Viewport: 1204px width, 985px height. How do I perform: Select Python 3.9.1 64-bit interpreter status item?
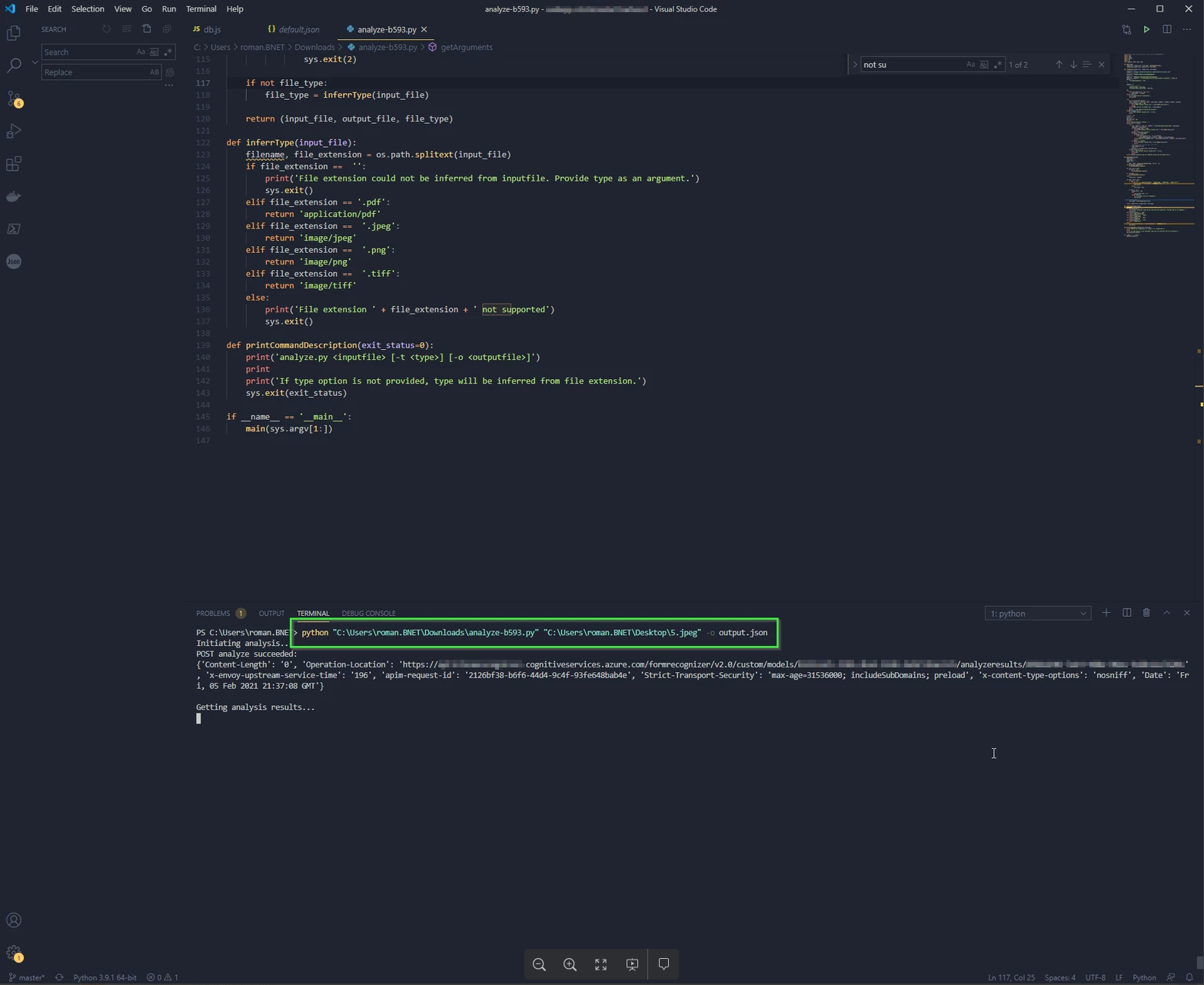click(105, 978)
